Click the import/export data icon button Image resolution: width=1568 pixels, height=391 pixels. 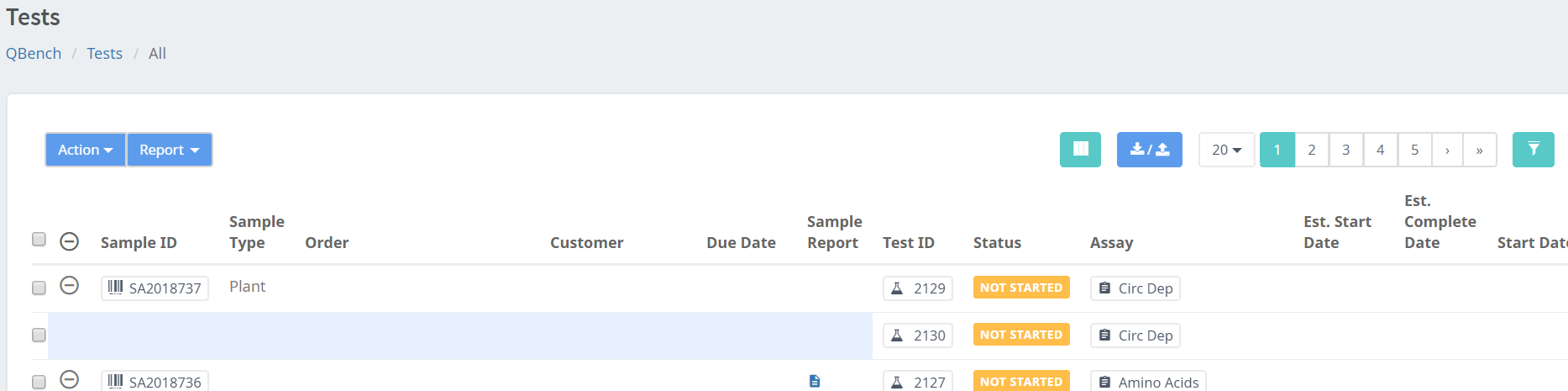[x=1149, y=150]
